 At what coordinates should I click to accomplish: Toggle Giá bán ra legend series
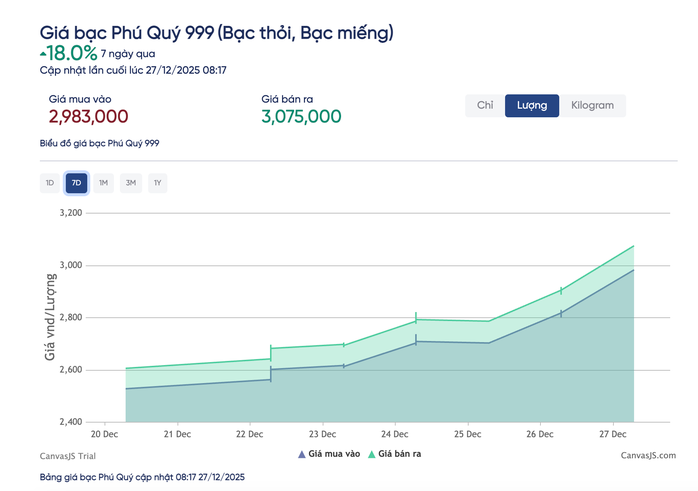click(x=399, y=454)
